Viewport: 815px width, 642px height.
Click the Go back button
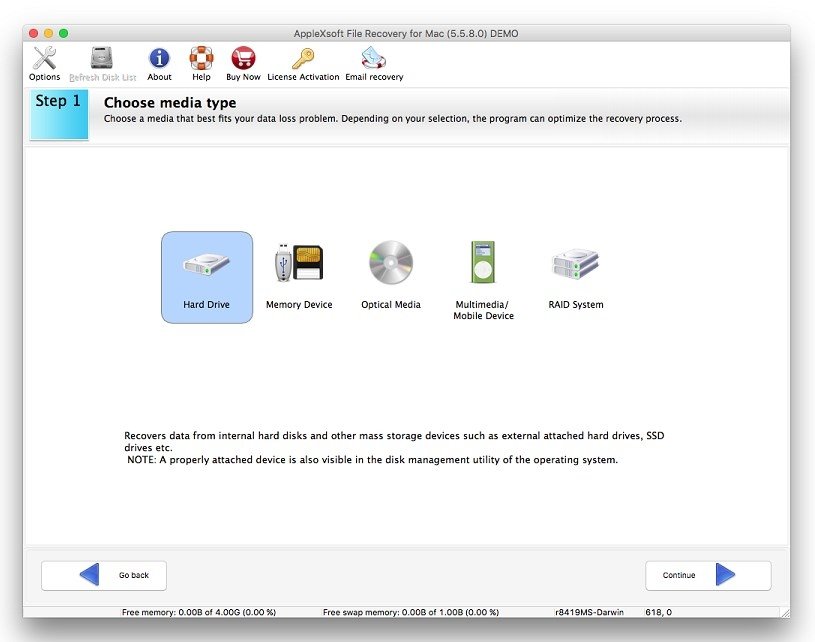coord(104,575)
